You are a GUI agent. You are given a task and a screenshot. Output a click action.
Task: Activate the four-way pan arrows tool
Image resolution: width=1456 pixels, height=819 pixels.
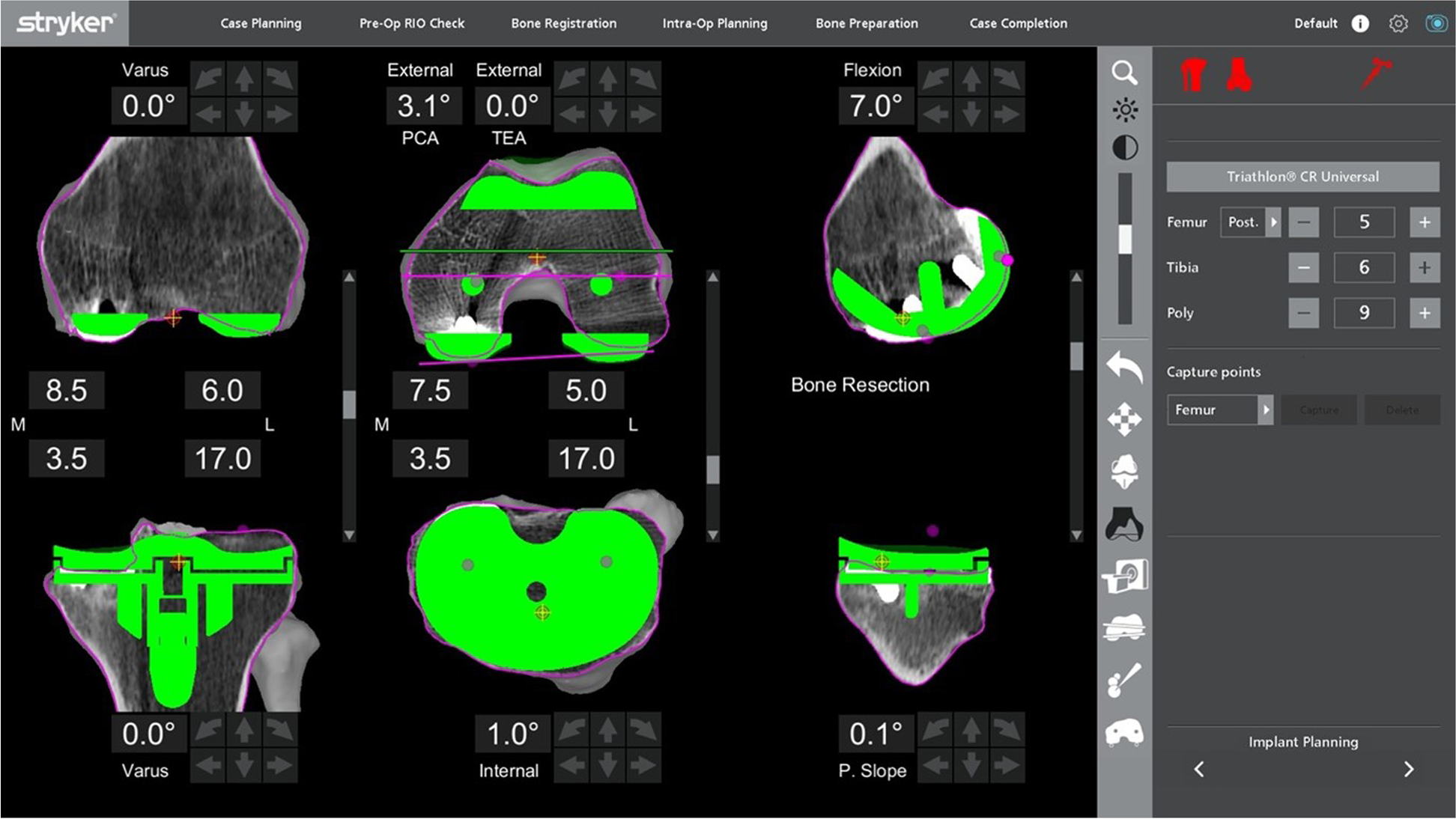1124,419
